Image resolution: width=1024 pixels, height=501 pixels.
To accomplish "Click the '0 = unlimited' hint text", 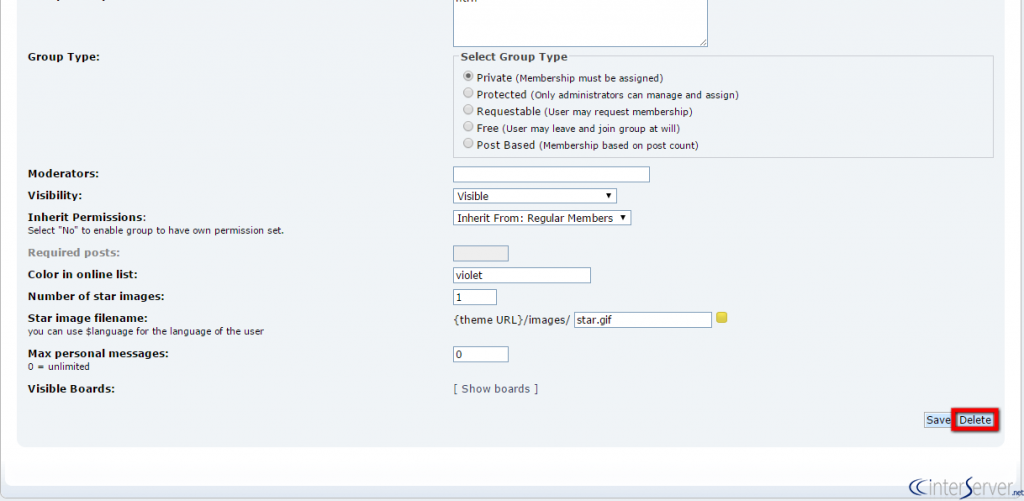I will pos(59,366).
